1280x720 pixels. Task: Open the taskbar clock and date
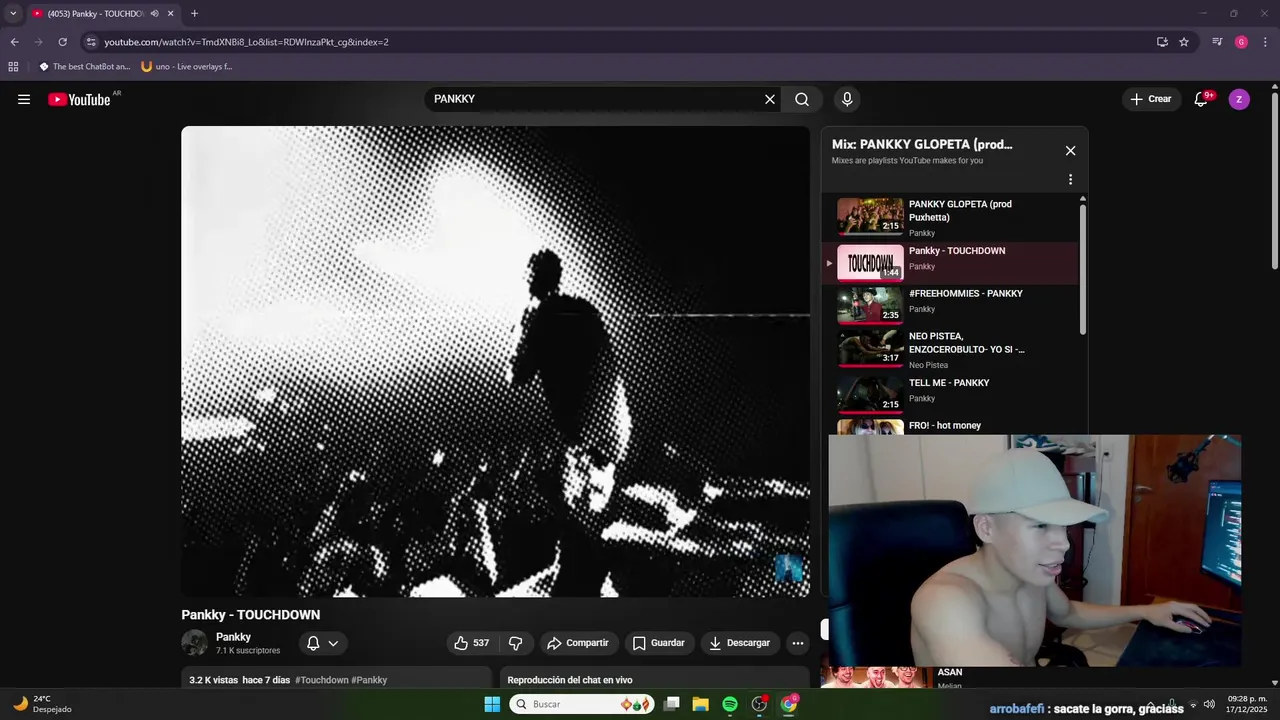click(x=1247, y=704)
